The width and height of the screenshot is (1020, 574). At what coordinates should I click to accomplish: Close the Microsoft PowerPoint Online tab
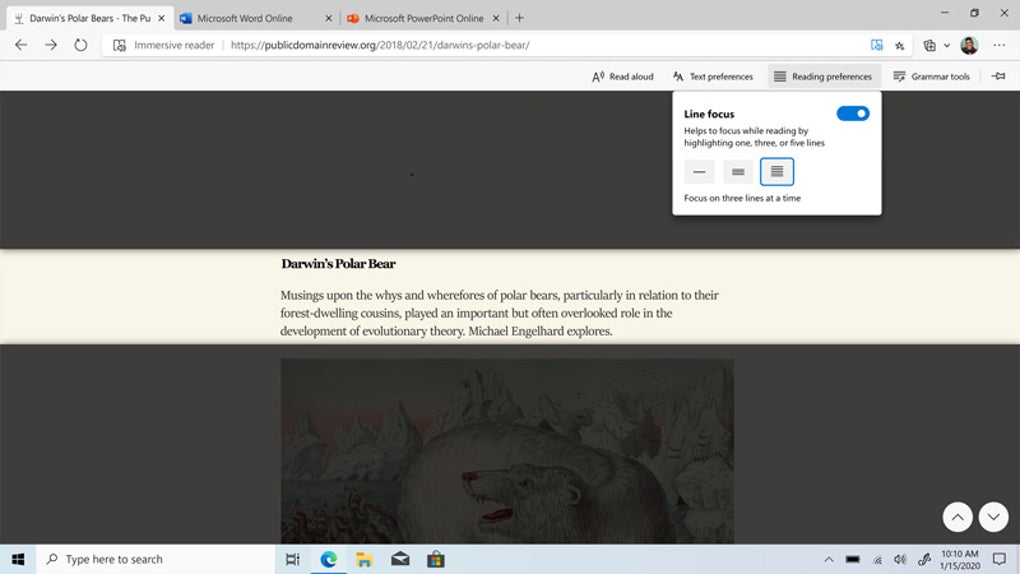pyautogui.click(x=496, y=18)
